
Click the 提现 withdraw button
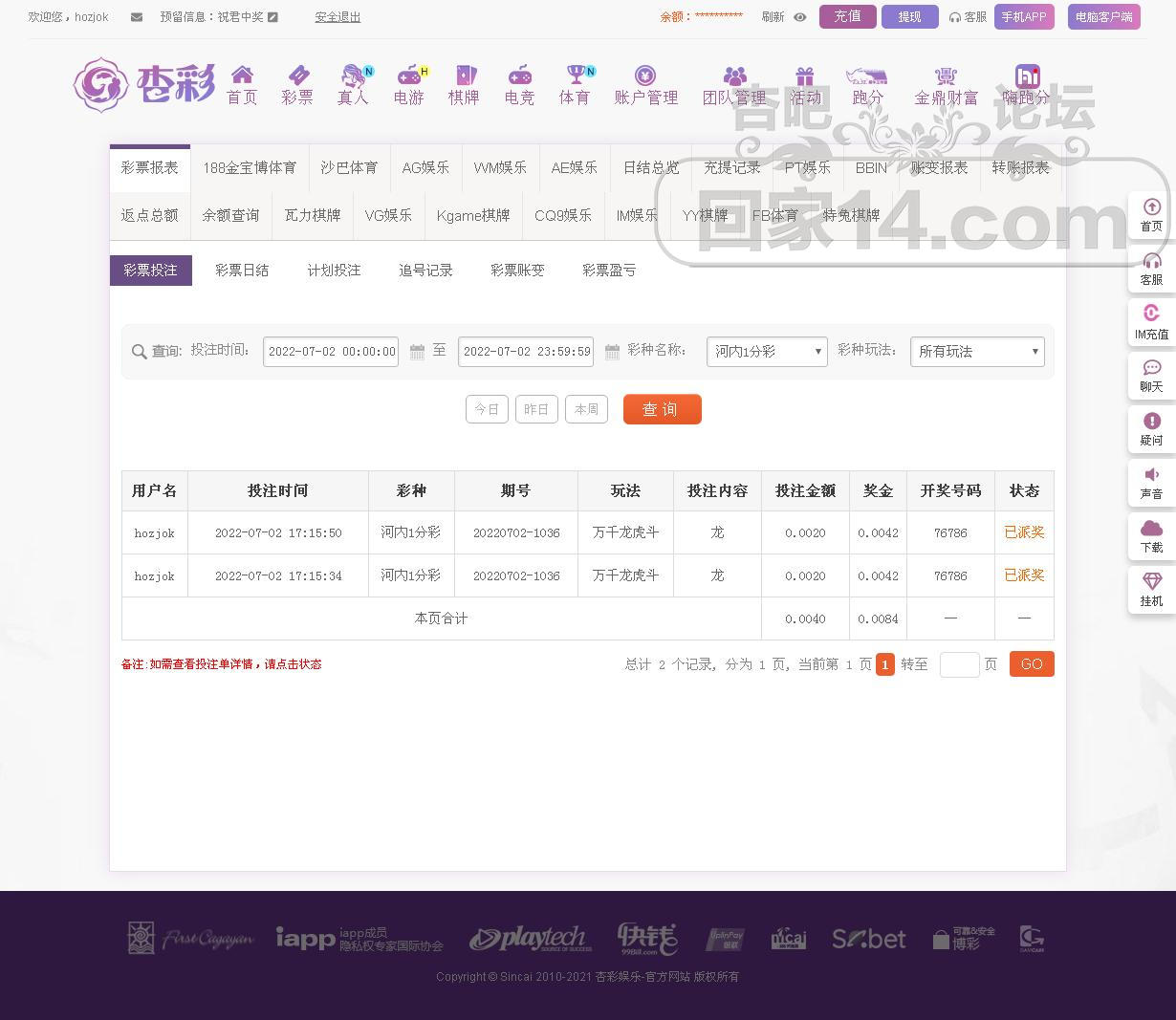(909, 16)
